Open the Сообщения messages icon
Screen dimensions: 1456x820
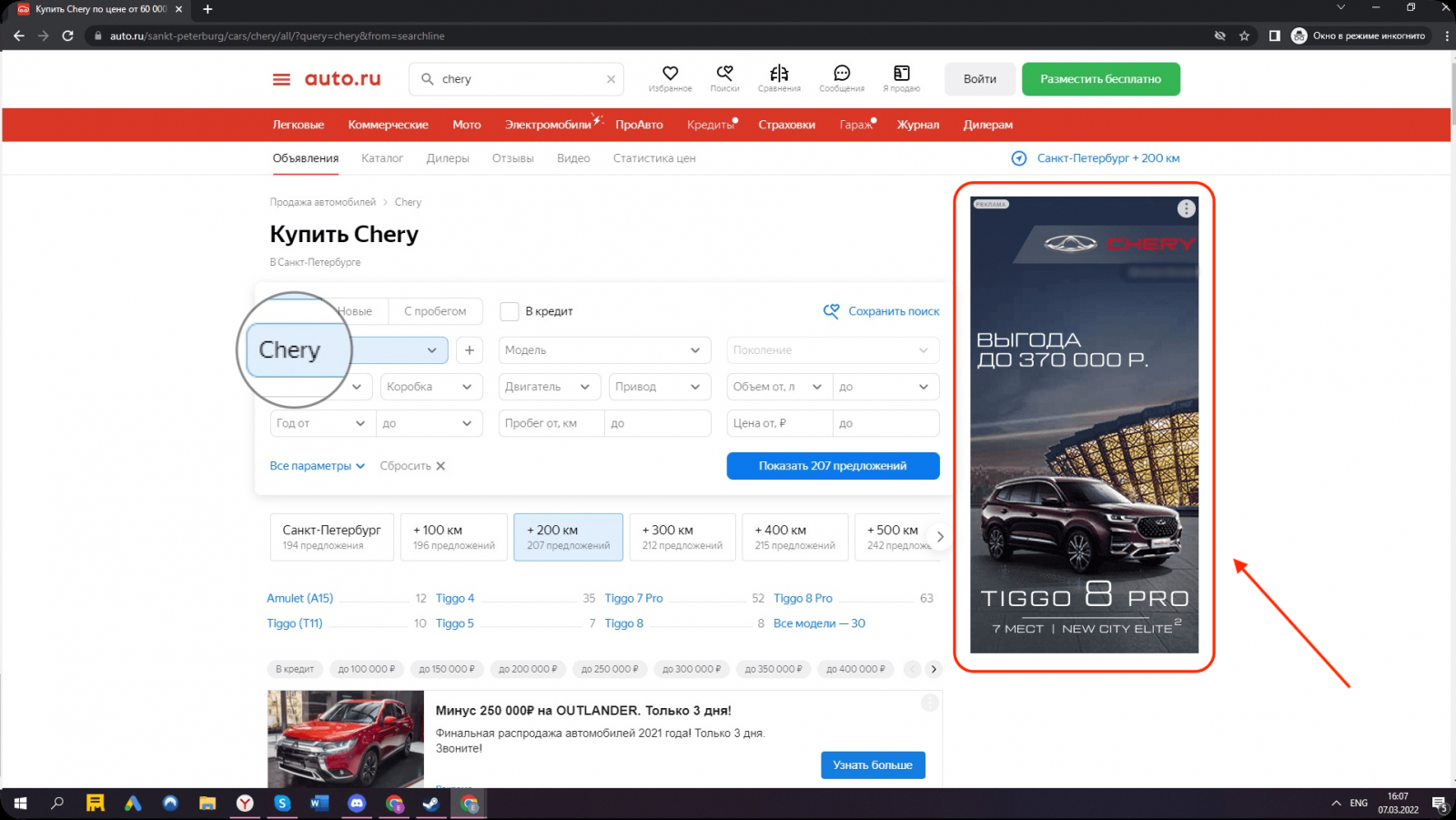[842, 75]
